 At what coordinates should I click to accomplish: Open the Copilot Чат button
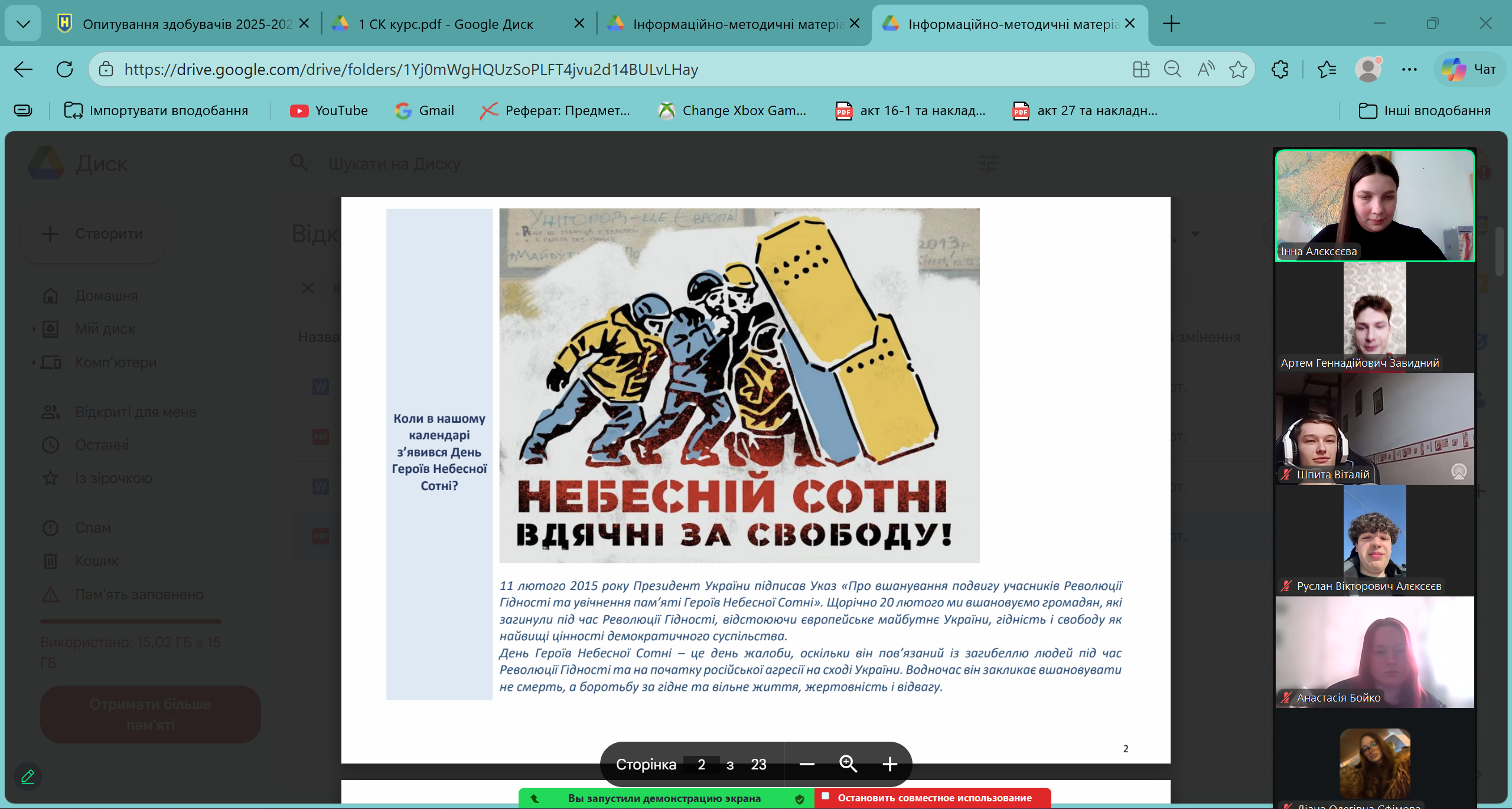tap(1469, 70)
